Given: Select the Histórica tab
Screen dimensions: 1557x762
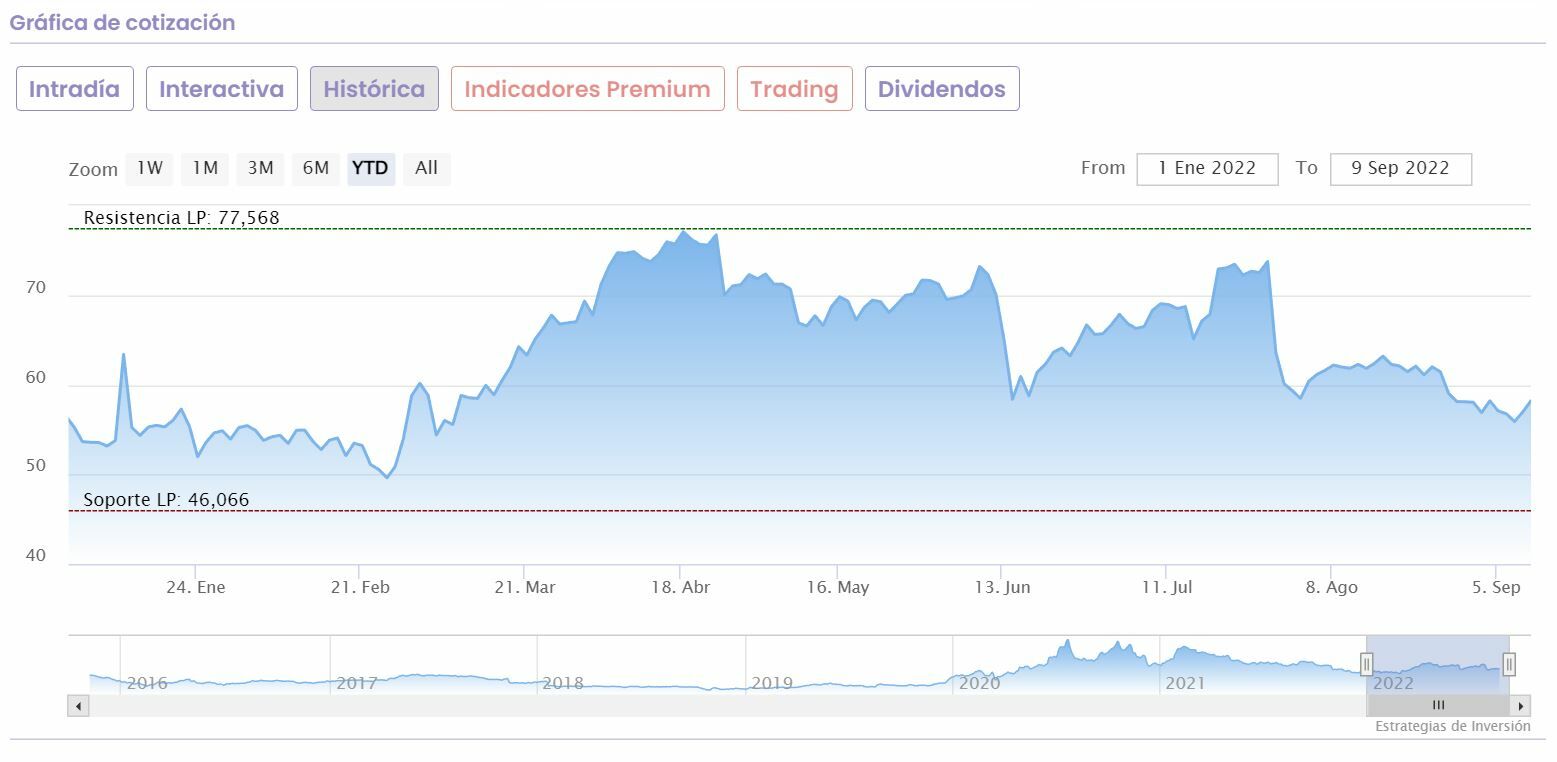Looking at the screenshot, I should click(x=374, y=89).
